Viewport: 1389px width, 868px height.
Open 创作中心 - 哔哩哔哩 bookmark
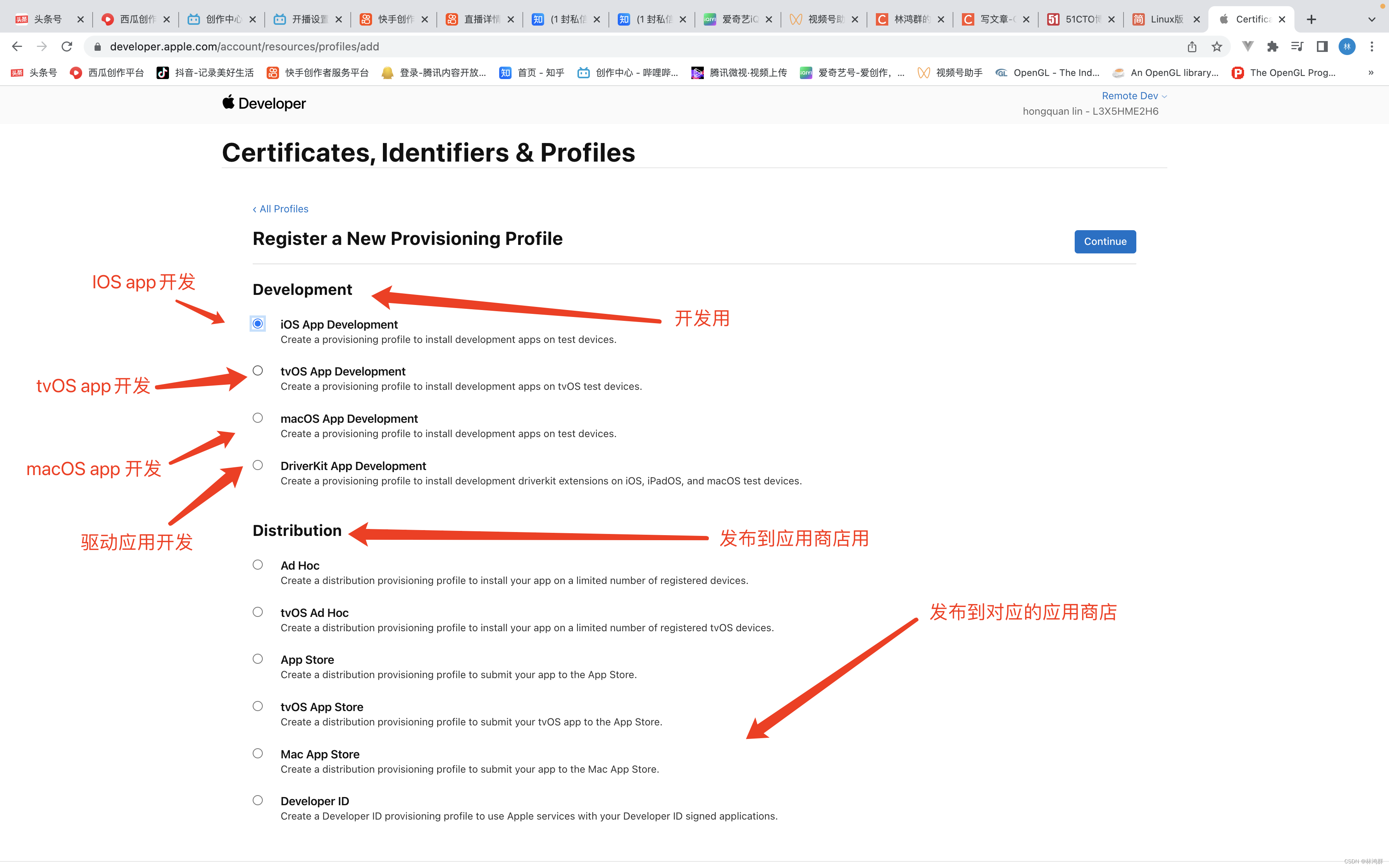(628, 73)
